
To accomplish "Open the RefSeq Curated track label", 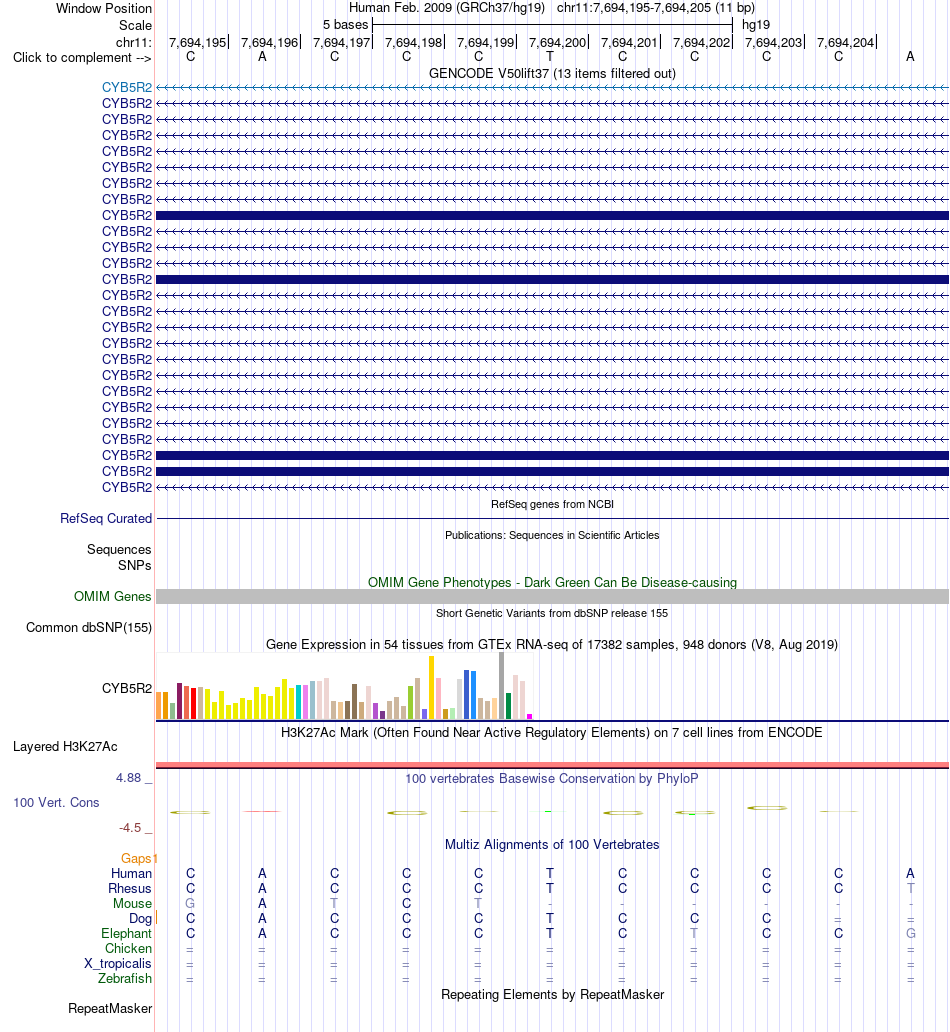I will coord(106,519).
